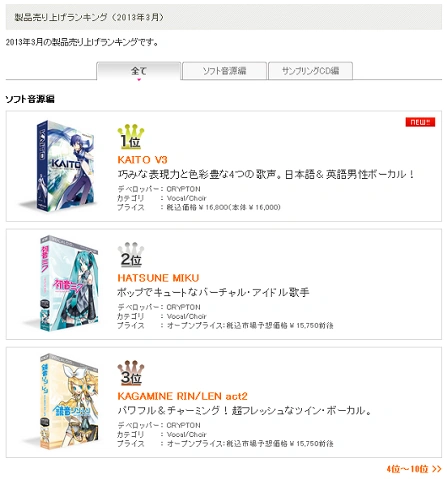
Task: Click the KAITO V3 description text
Action: click(266, 174)
